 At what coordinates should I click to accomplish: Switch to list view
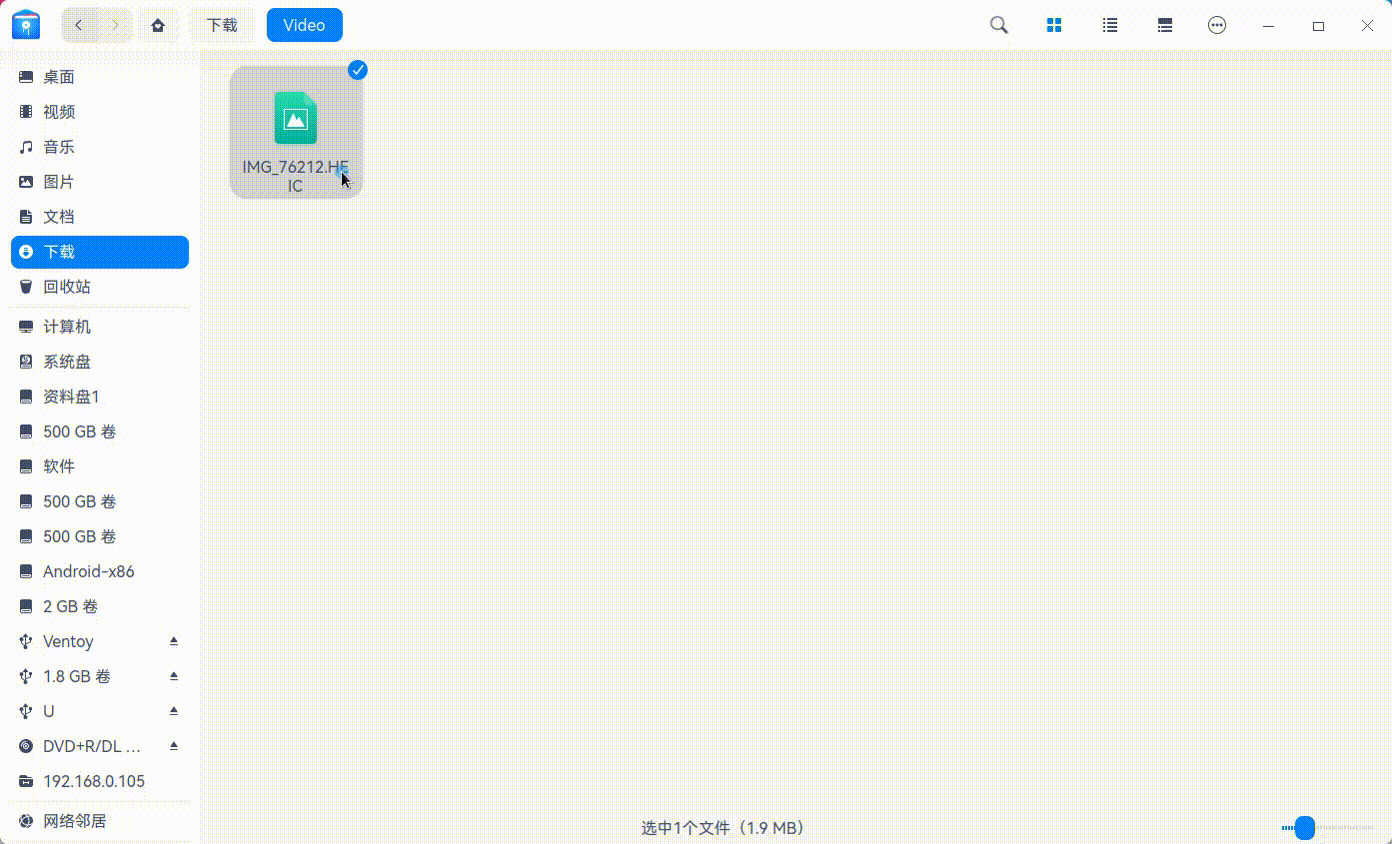point(1109,25)
